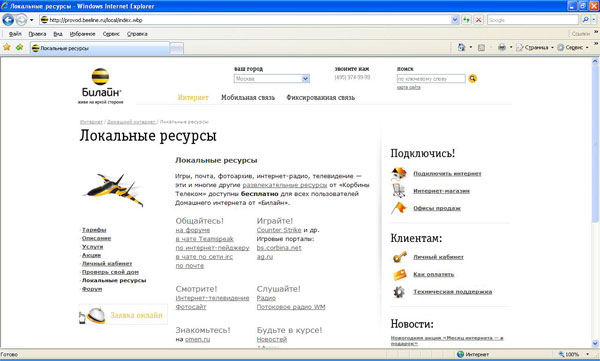Open the Сервис menu in menu bar
600x361 pixels.
[x=111, y=34]
